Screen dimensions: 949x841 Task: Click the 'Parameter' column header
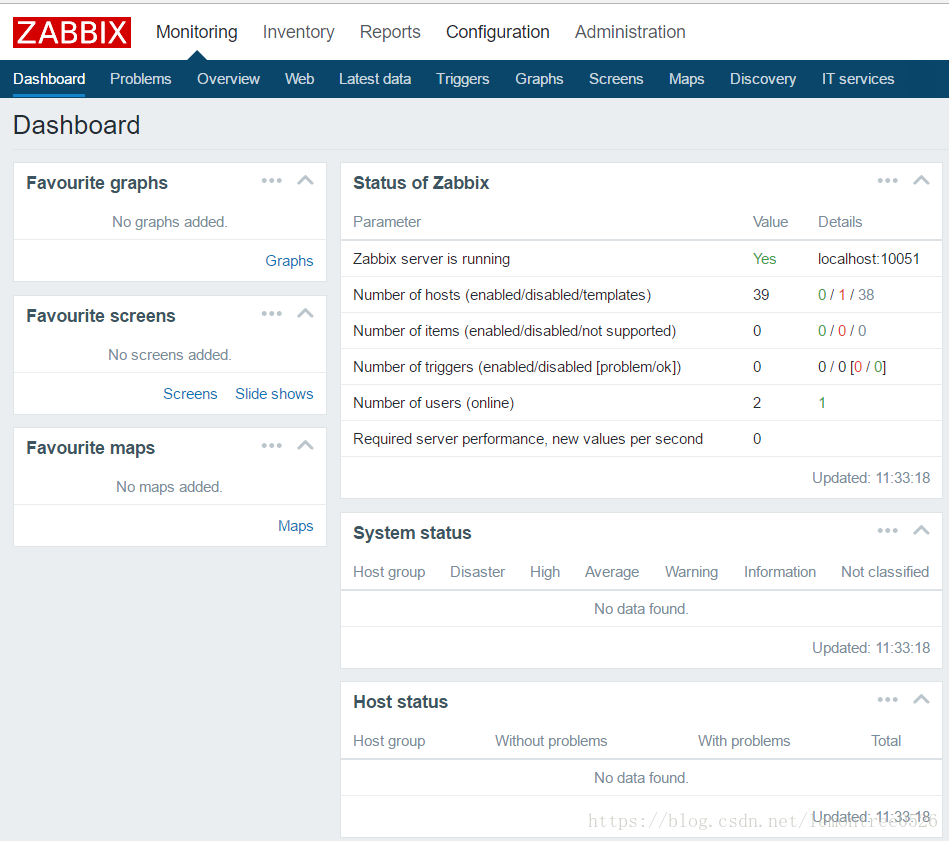click(387, 222)
